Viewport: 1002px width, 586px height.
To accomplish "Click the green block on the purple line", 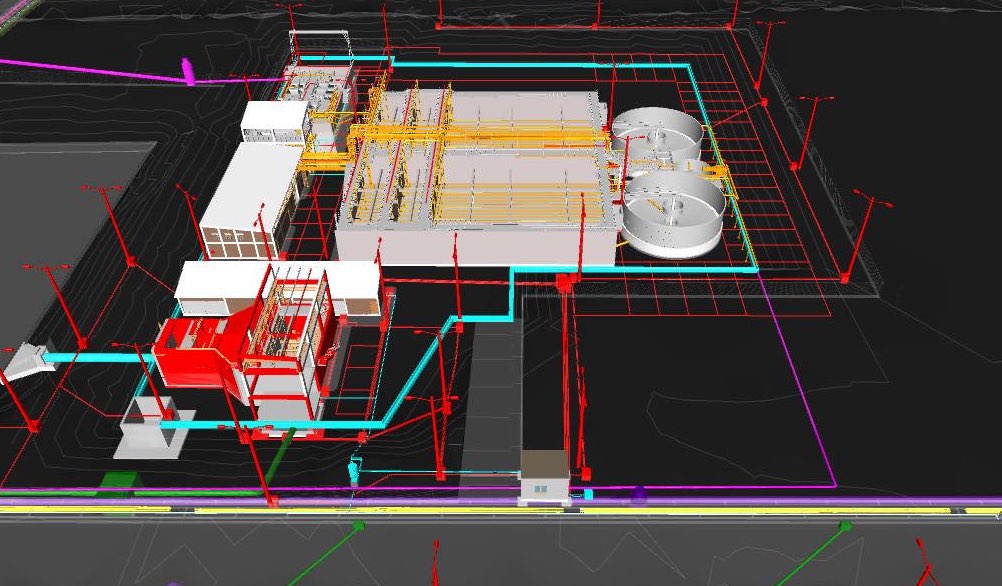I will pos(119,483).
